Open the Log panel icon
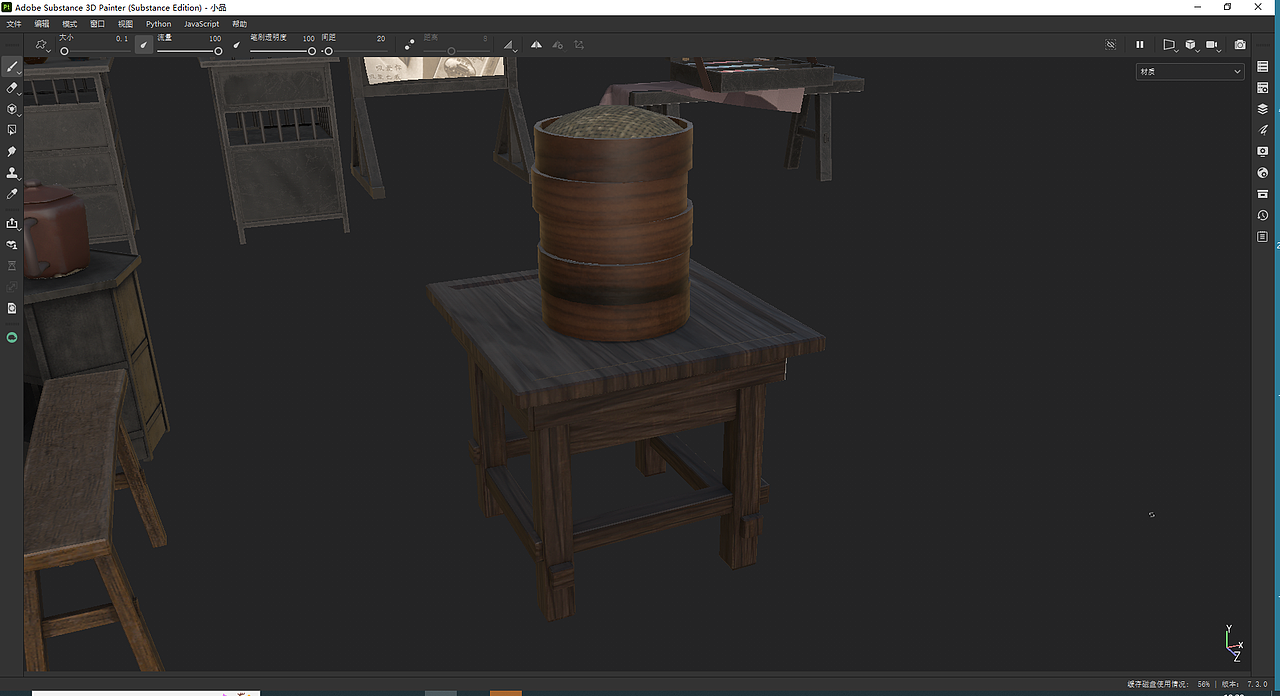Viewport: 1280px width, 696px height. point(1263,237)
